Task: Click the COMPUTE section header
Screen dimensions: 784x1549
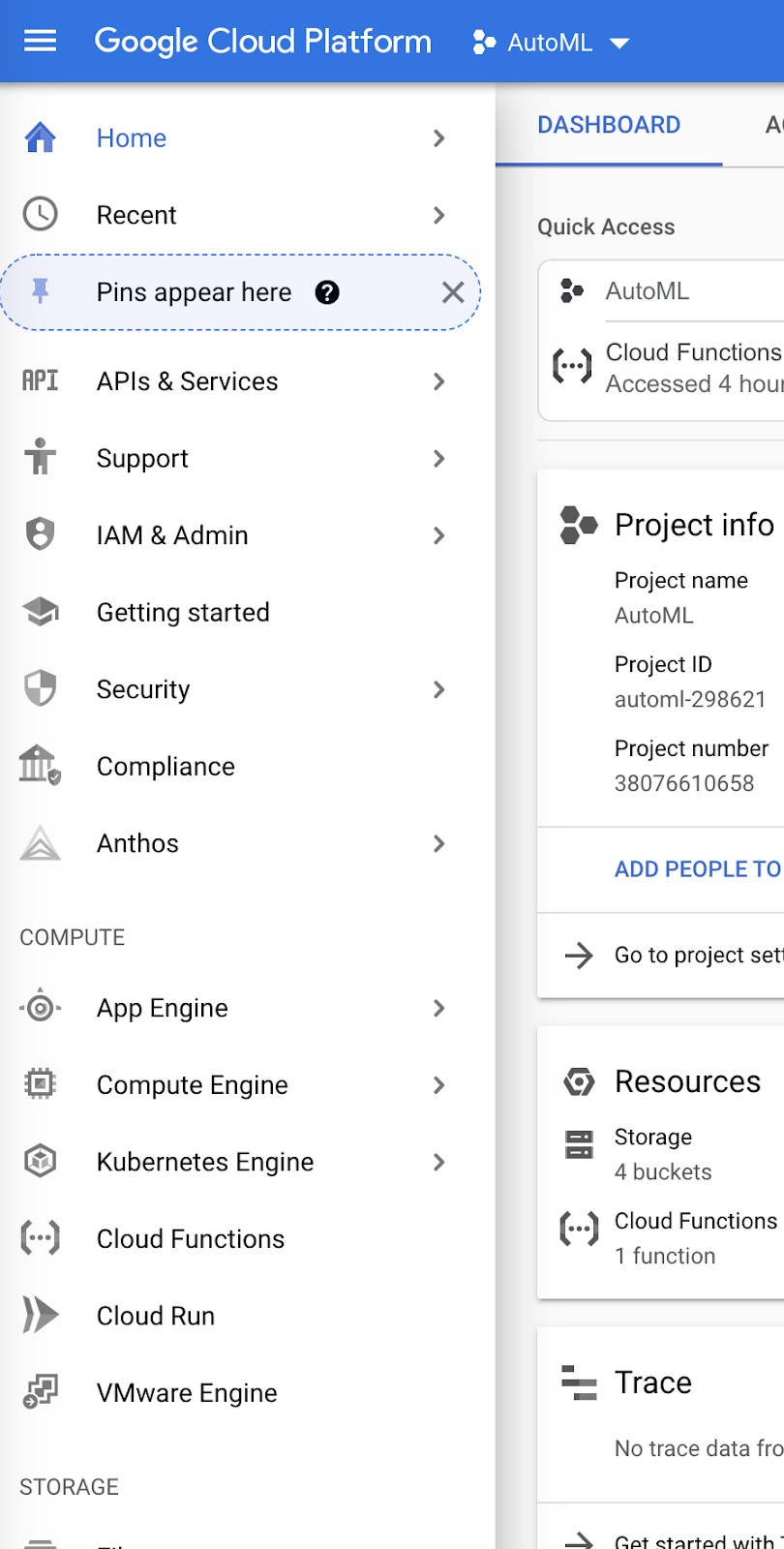Action: 73,937
